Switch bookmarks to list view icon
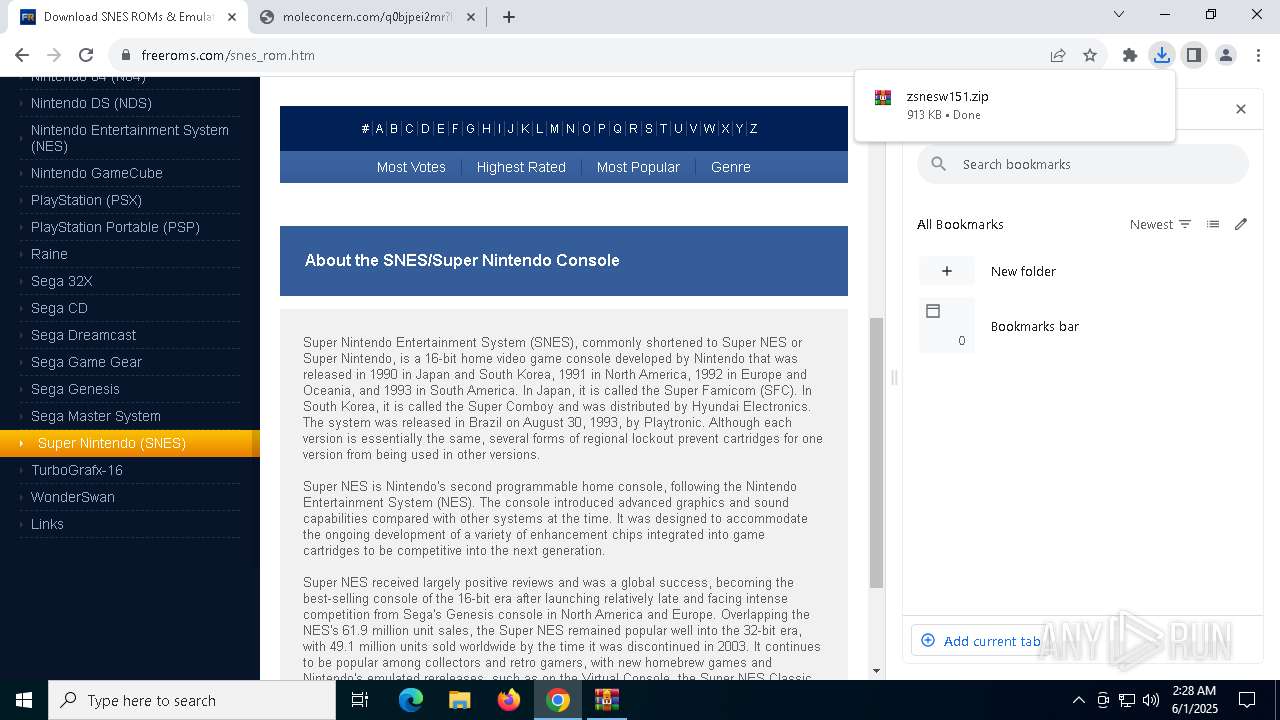1280x720 pixels. [1213, 224]
